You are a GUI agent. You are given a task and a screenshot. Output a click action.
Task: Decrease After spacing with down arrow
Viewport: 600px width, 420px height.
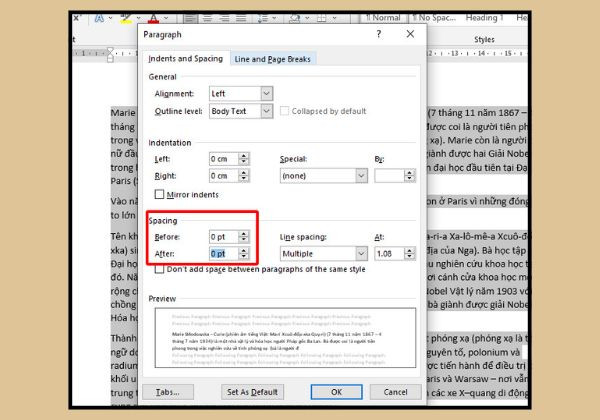coord(244,256)
